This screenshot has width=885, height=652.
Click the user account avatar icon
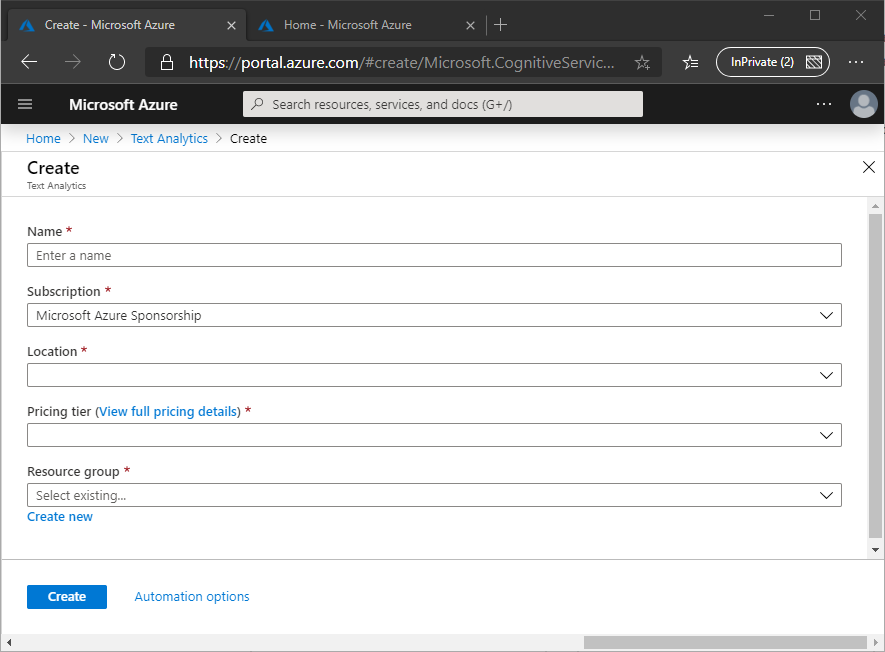[862, 104]
